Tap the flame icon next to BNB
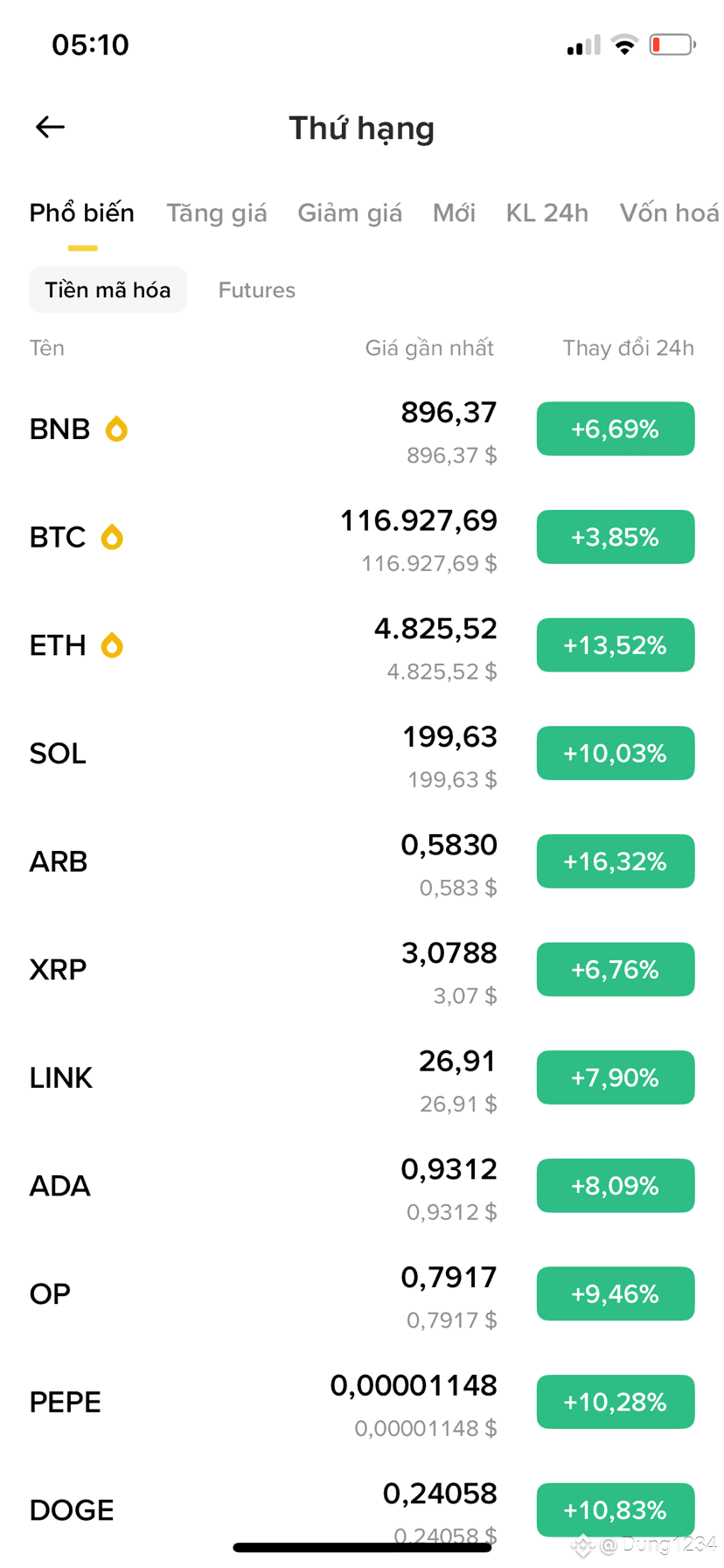This screenshot has height=1568, width=724. coord(116,429)
